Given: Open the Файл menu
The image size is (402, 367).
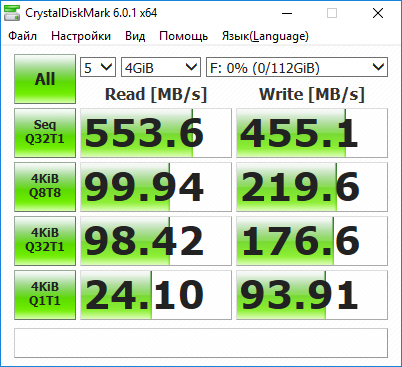Looking at the screenshot, I should [x=22, y=36].
